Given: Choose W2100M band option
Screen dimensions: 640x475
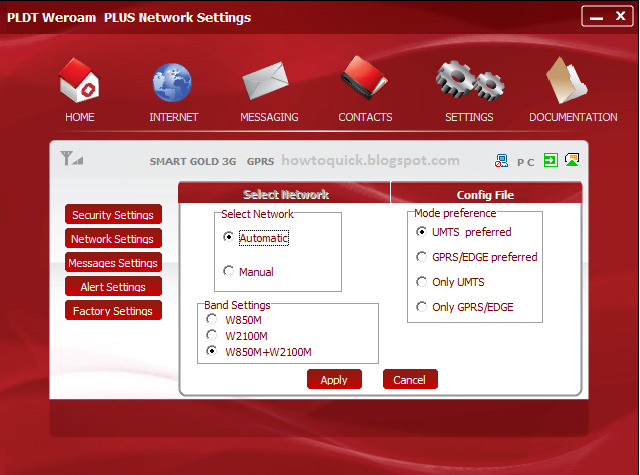Looking at the screenshot, I should [211, 335].
